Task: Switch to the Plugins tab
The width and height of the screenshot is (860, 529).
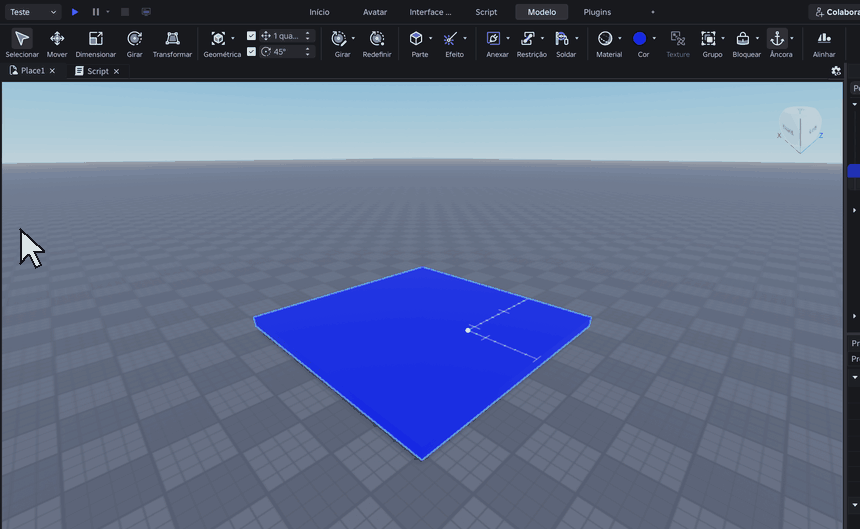Action: pyautogui.click(x=597, y=12)
